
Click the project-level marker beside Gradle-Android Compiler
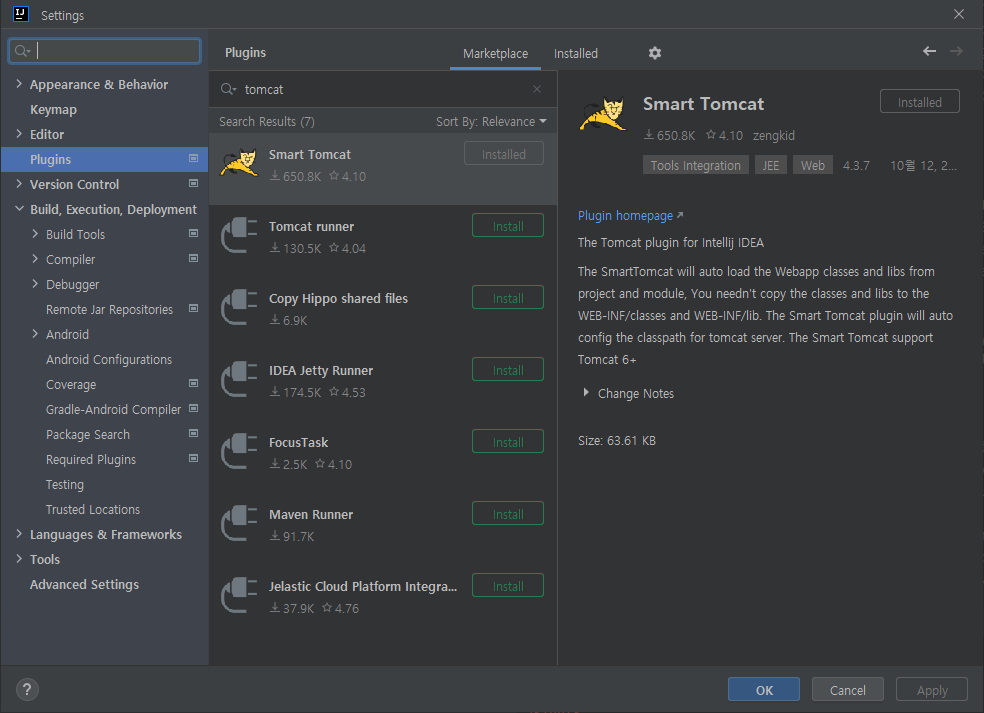pos(193,409)
